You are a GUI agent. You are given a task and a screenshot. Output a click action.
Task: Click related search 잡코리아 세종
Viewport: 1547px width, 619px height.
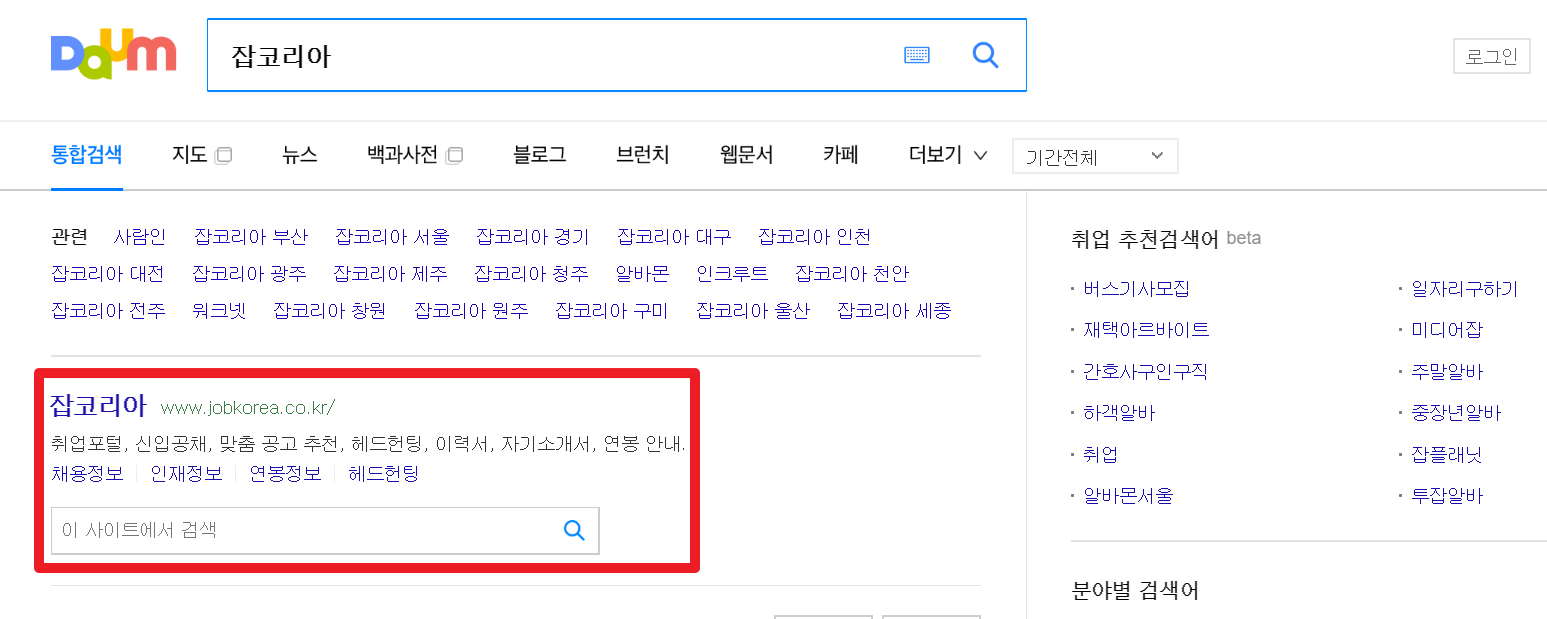[x=894, y=311]
